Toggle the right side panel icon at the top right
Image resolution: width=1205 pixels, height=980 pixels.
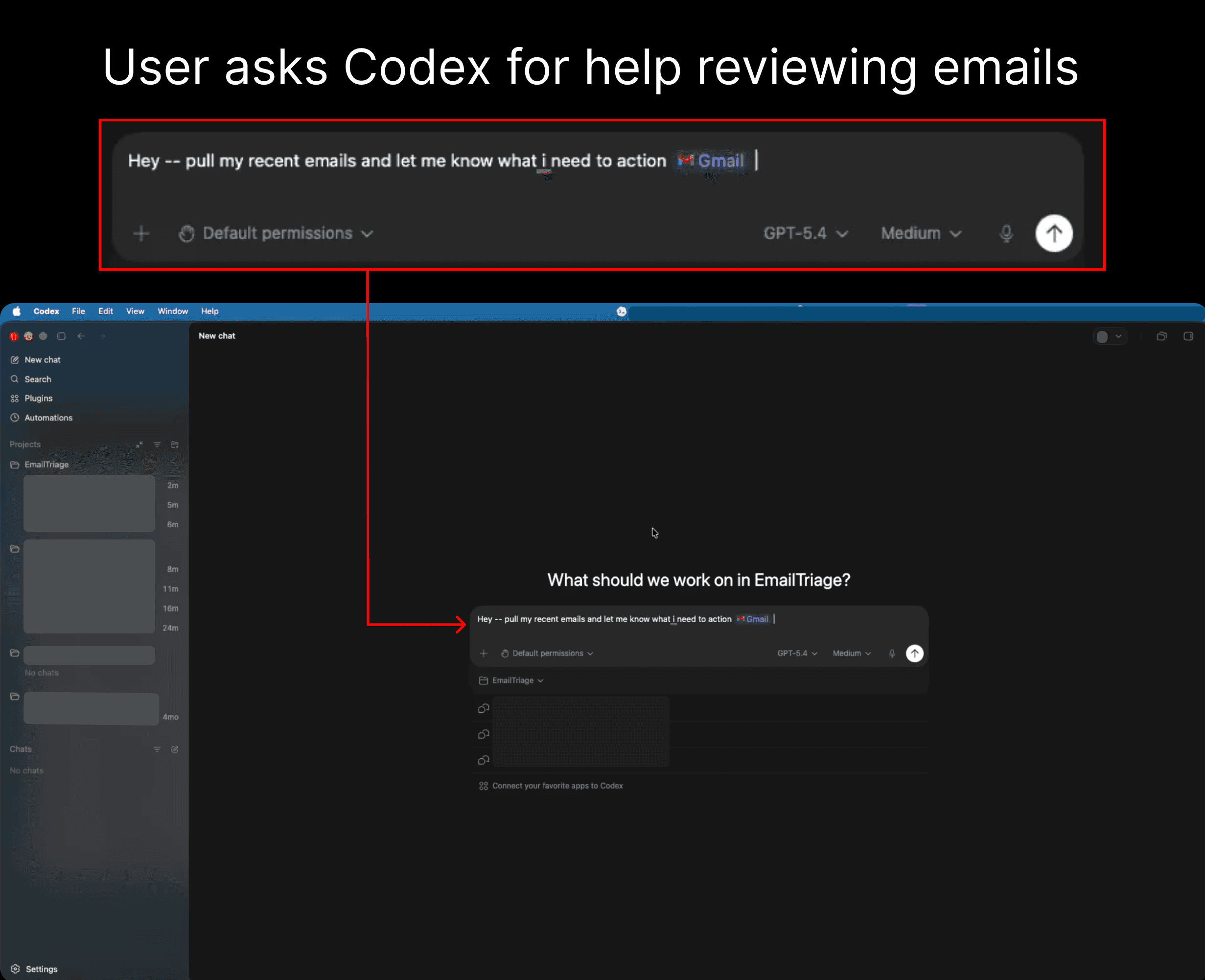1188,336
